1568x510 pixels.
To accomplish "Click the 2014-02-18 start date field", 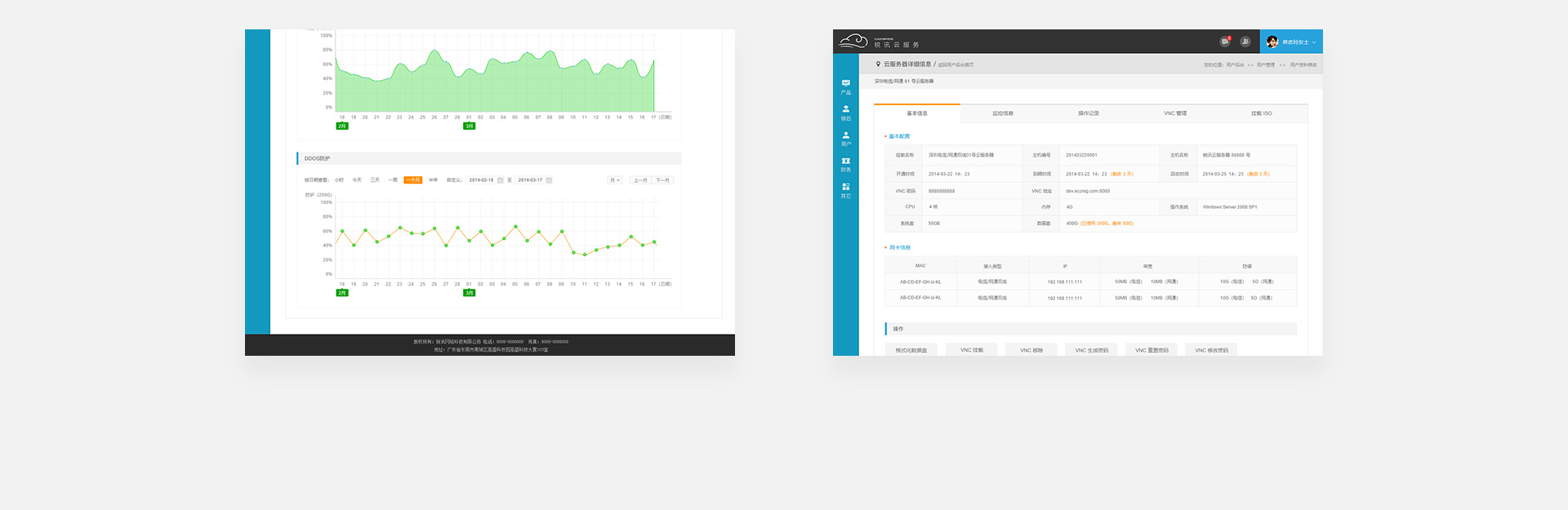I will 481,180.
